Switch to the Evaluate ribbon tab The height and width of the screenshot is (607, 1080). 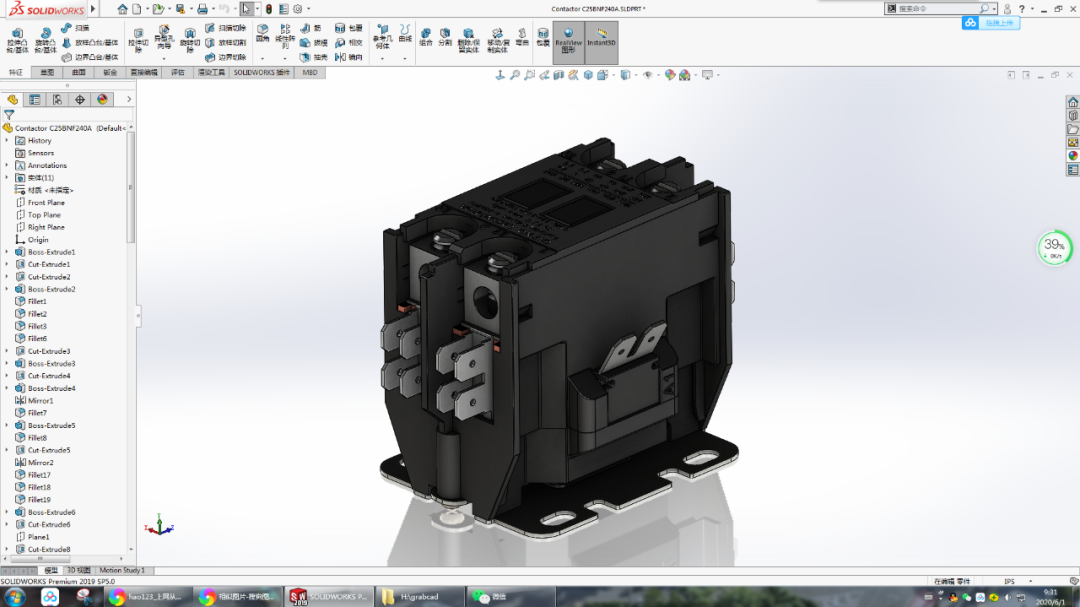click(x=178, y=72)
